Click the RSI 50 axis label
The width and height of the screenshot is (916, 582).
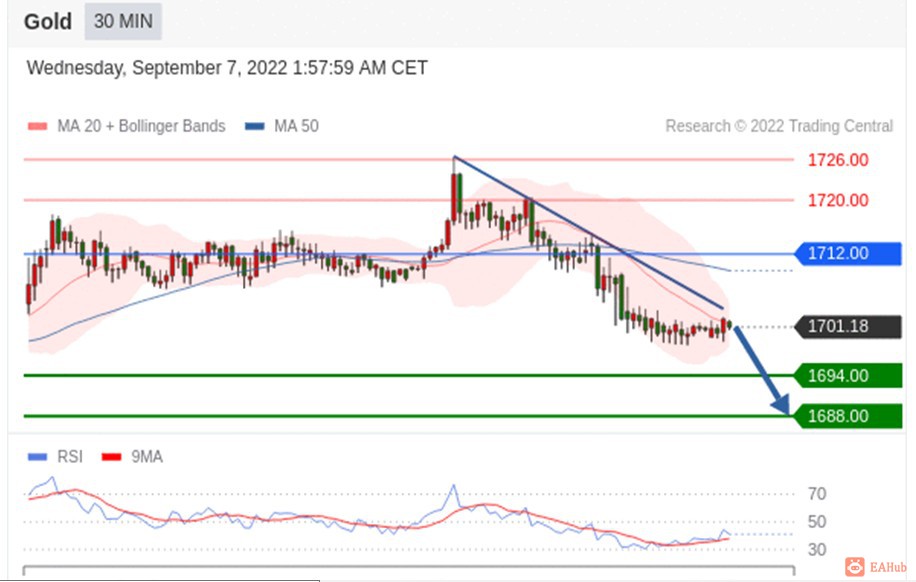(x=817, y=522)
